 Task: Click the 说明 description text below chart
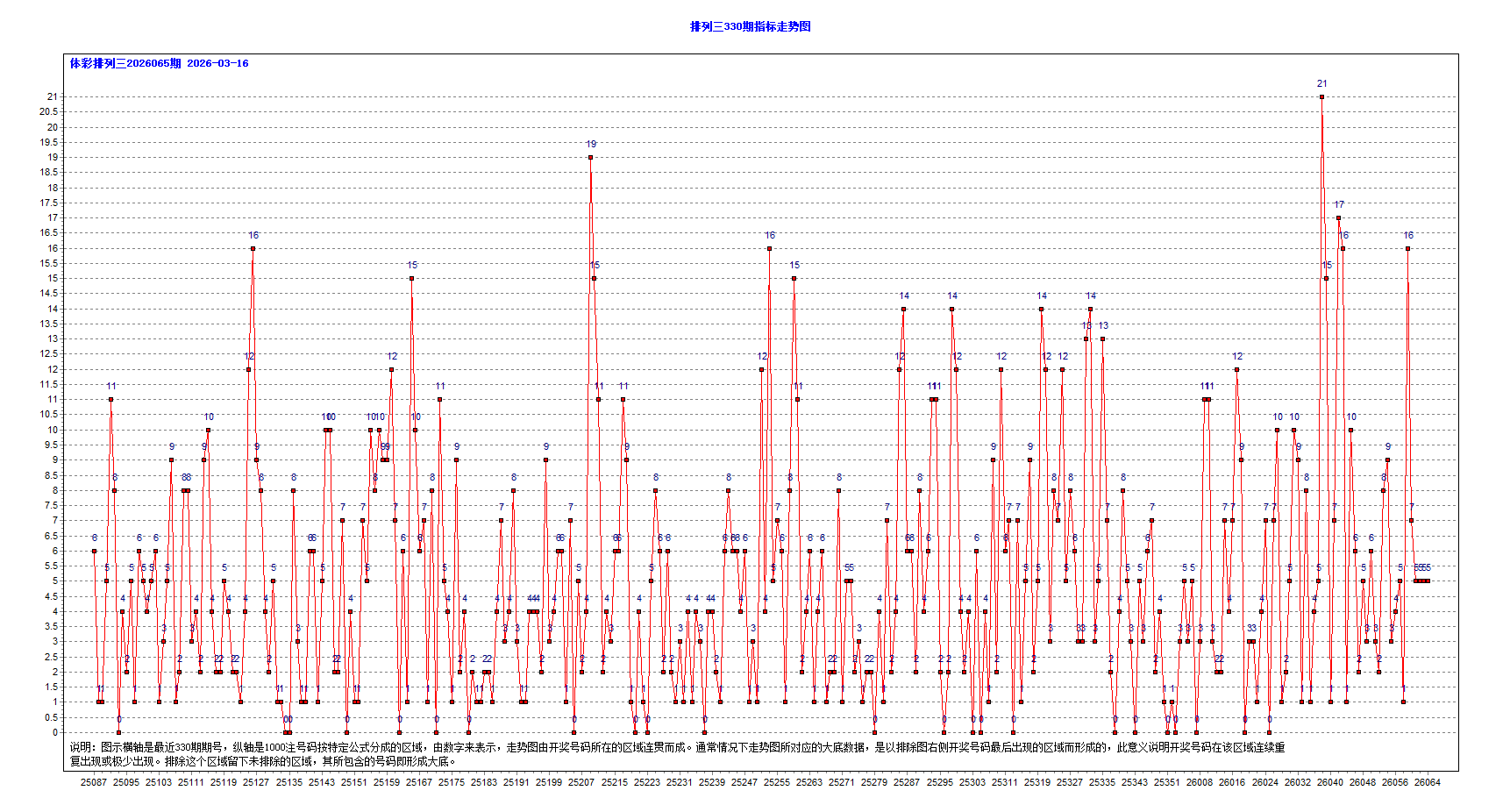(677, 754)
